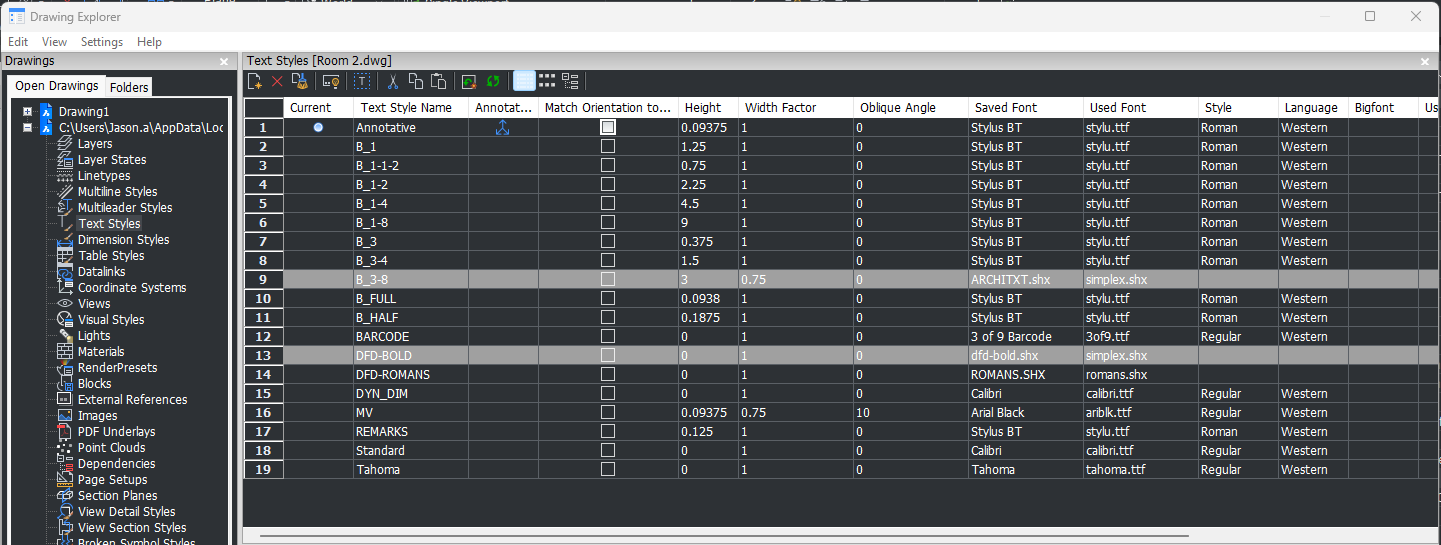Click the New text style icon
Image resolution: width=1441 pixels, height=545 pixels.
click(256, 81)
